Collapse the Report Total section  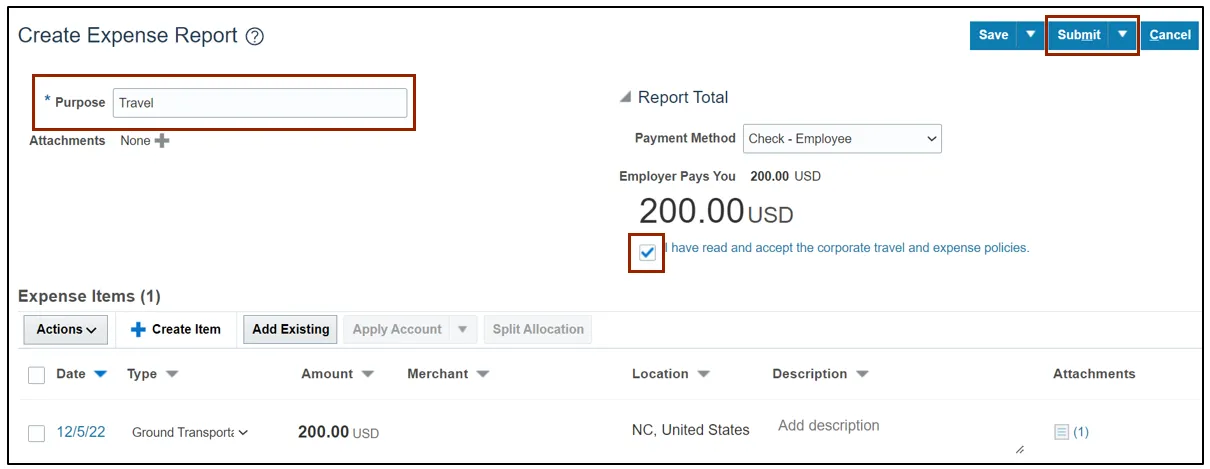pyautogui.click(x=626, y=98)
